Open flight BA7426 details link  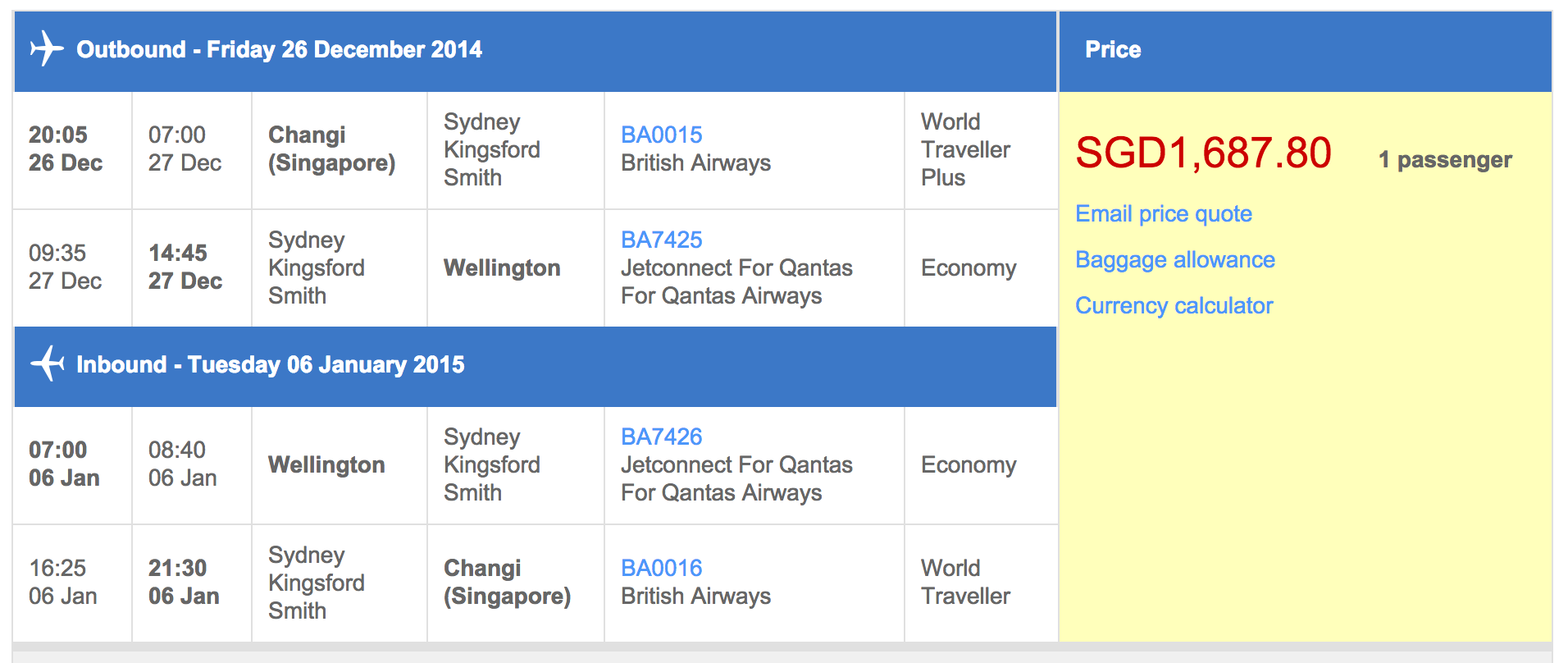[661, 437]
